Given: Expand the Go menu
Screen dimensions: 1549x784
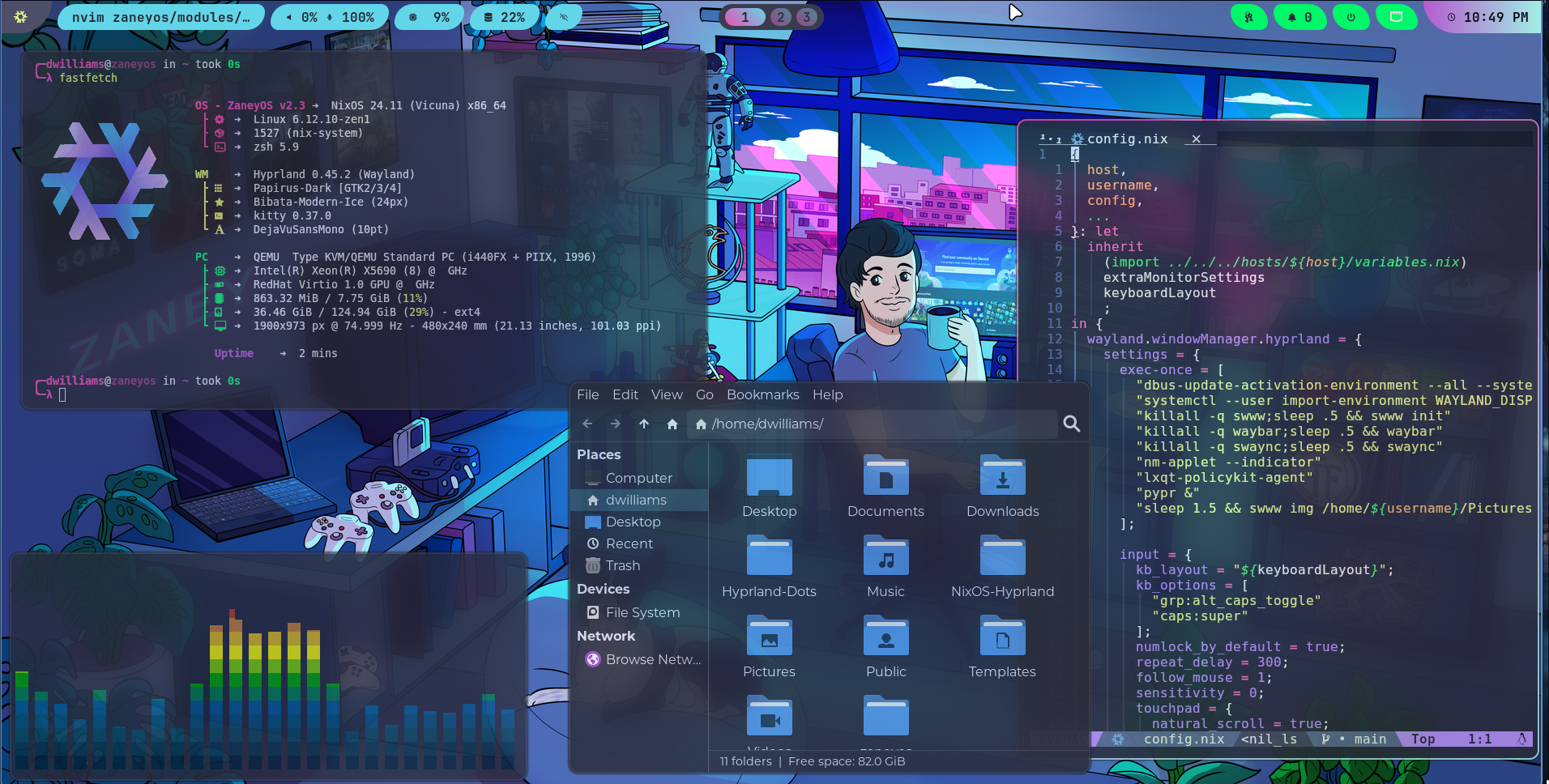Looking at the screenshot, I should pyautogui.click(x=704, y=394).
